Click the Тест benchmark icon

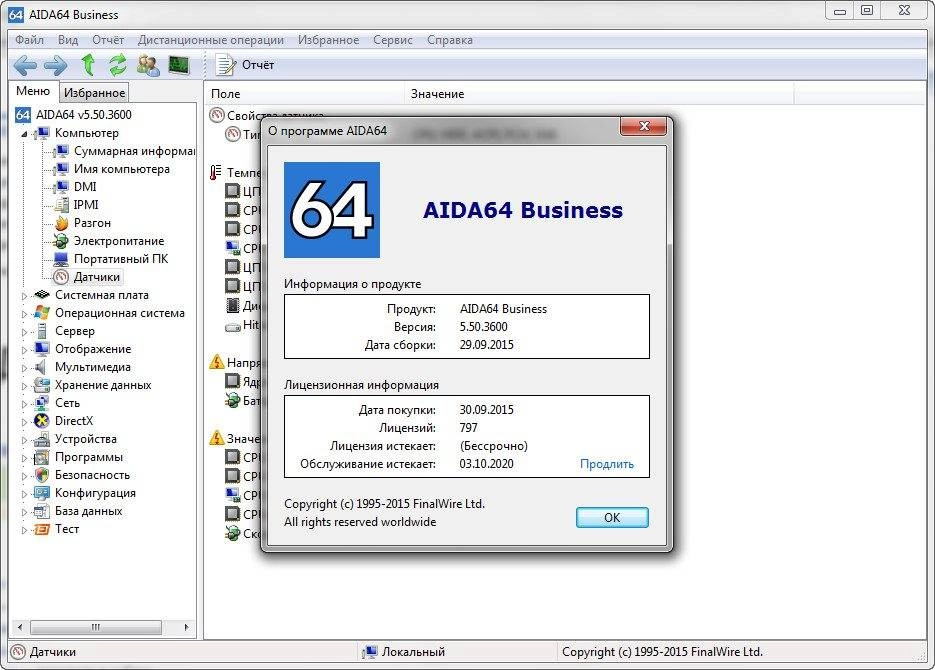pyautogui.click(x=42, y=529)
